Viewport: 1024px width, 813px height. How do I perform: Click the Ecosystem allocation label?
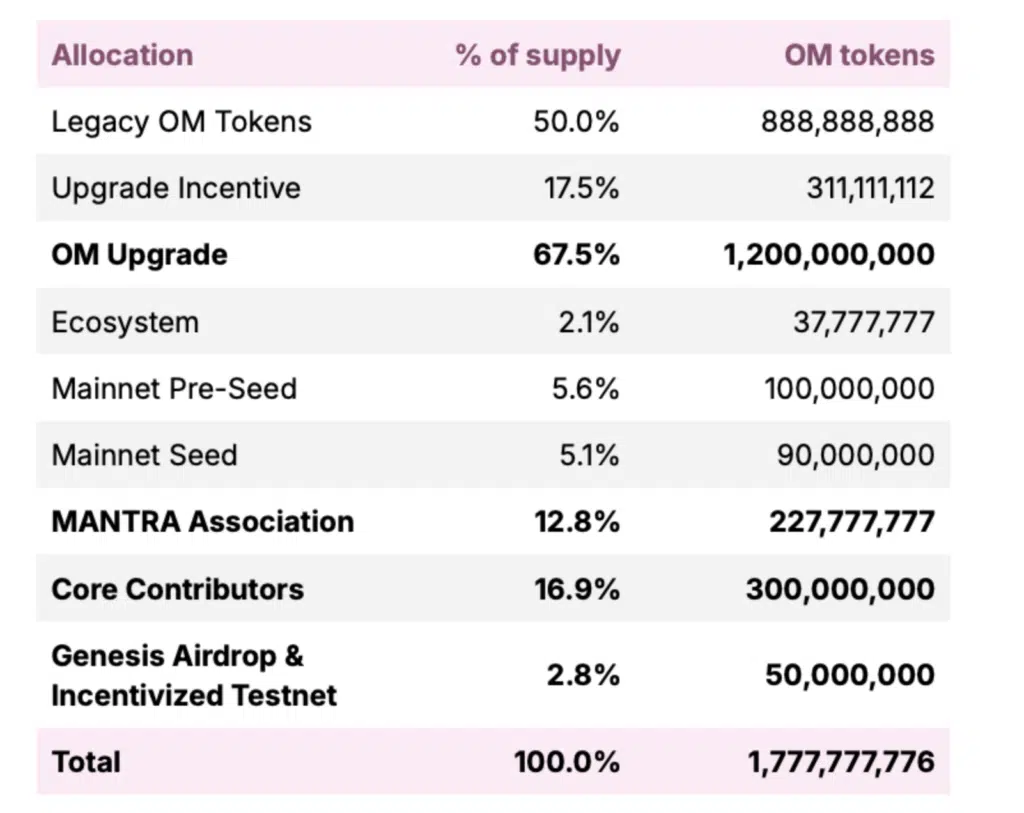[x=125, y=322]
